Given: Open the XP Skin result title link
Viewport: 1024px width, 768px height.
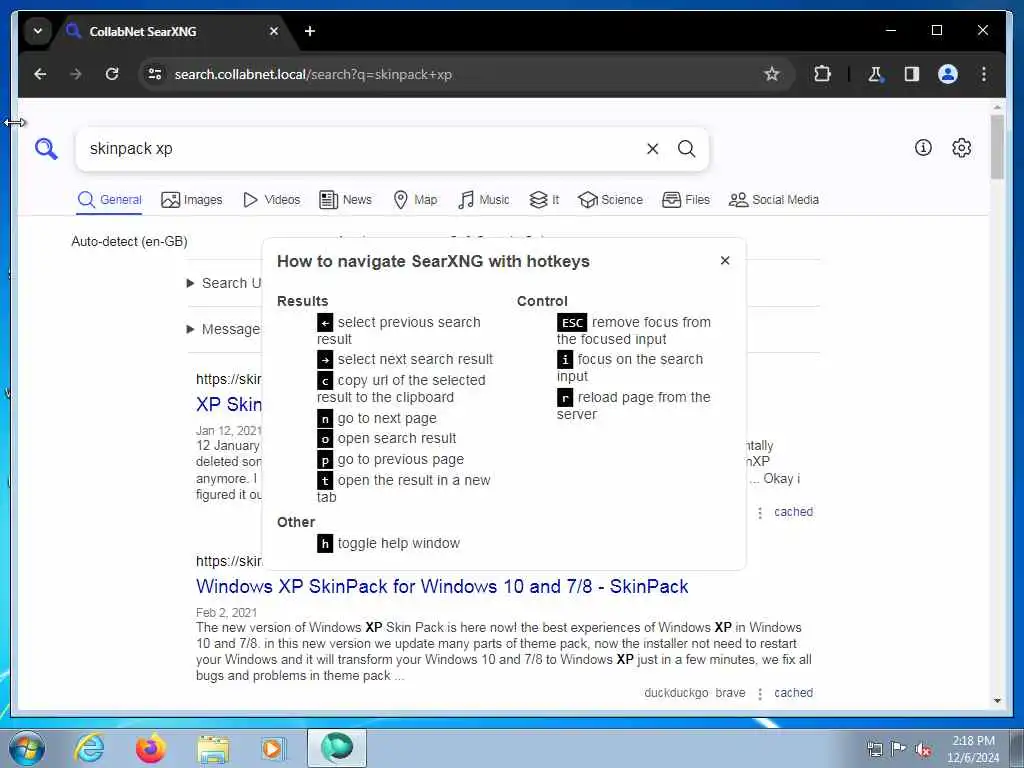Looking at the screenshot, I should (x=229, y=404).
